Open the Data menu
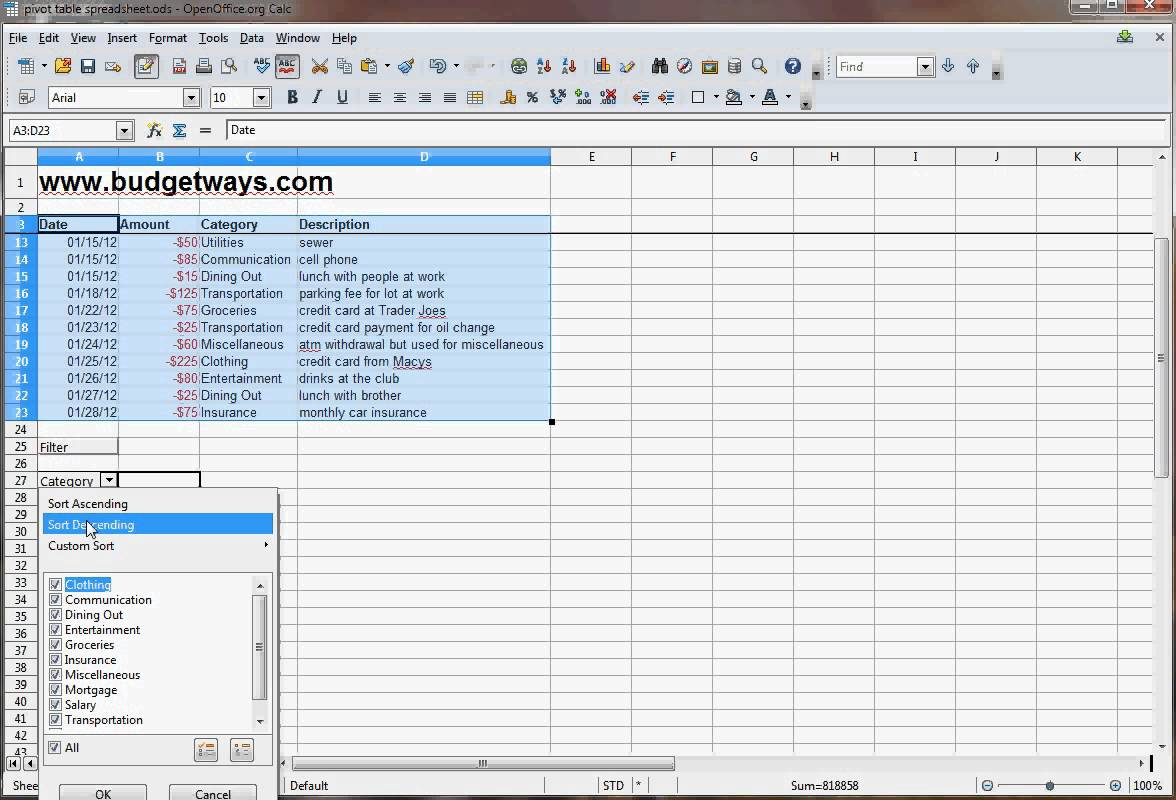 251,38
